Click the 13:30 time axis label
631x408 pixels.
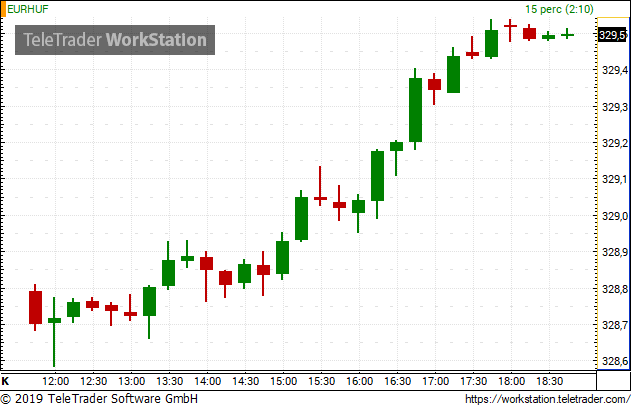tap(169, 381)
